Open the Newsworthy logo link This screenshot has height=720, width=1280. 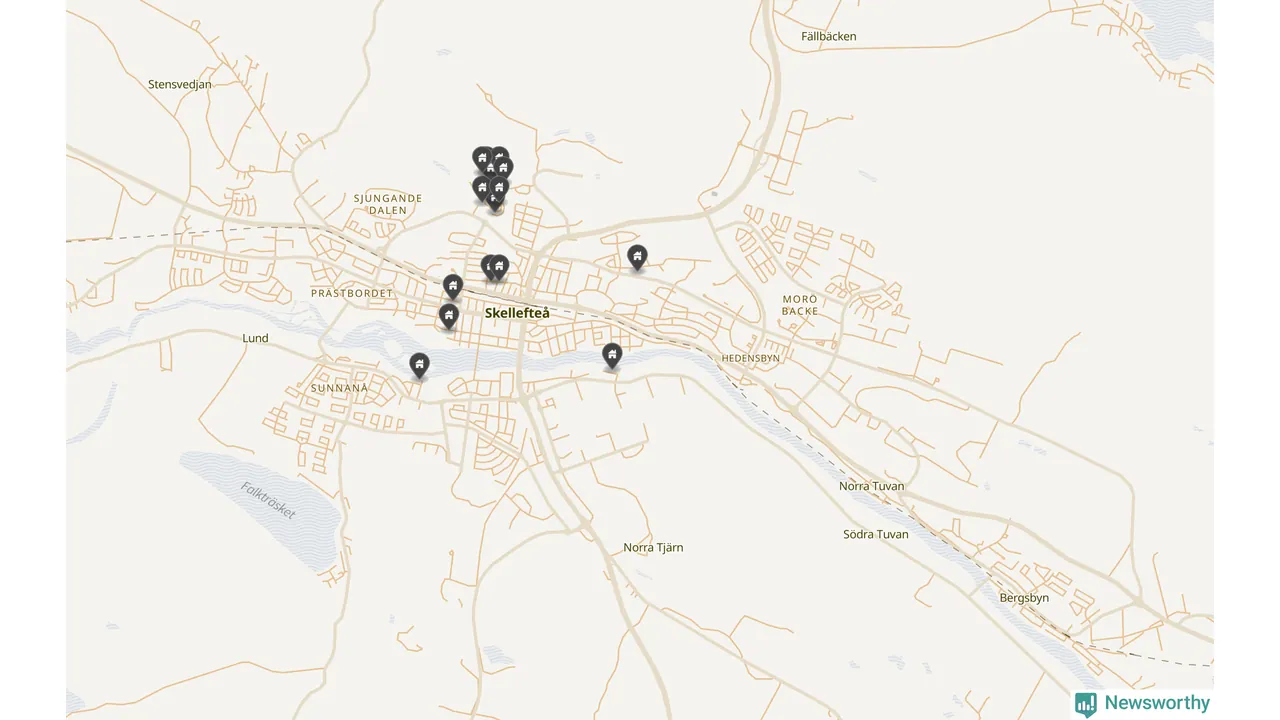pyautogui.click(x=1142, y=704)
